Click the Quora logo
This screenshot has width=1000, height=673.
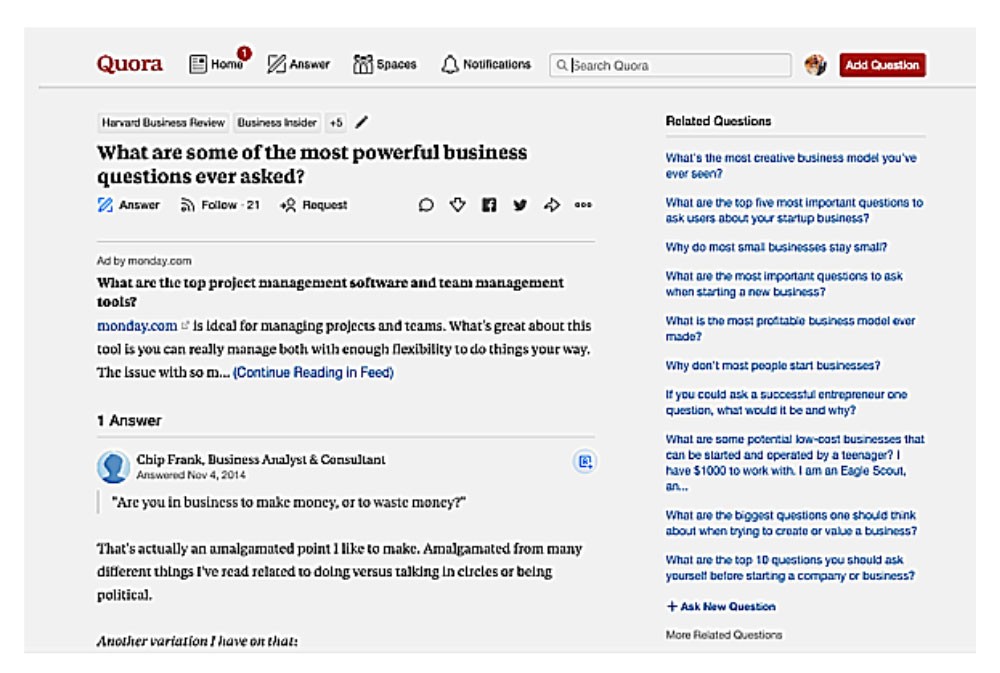point(129,64)
